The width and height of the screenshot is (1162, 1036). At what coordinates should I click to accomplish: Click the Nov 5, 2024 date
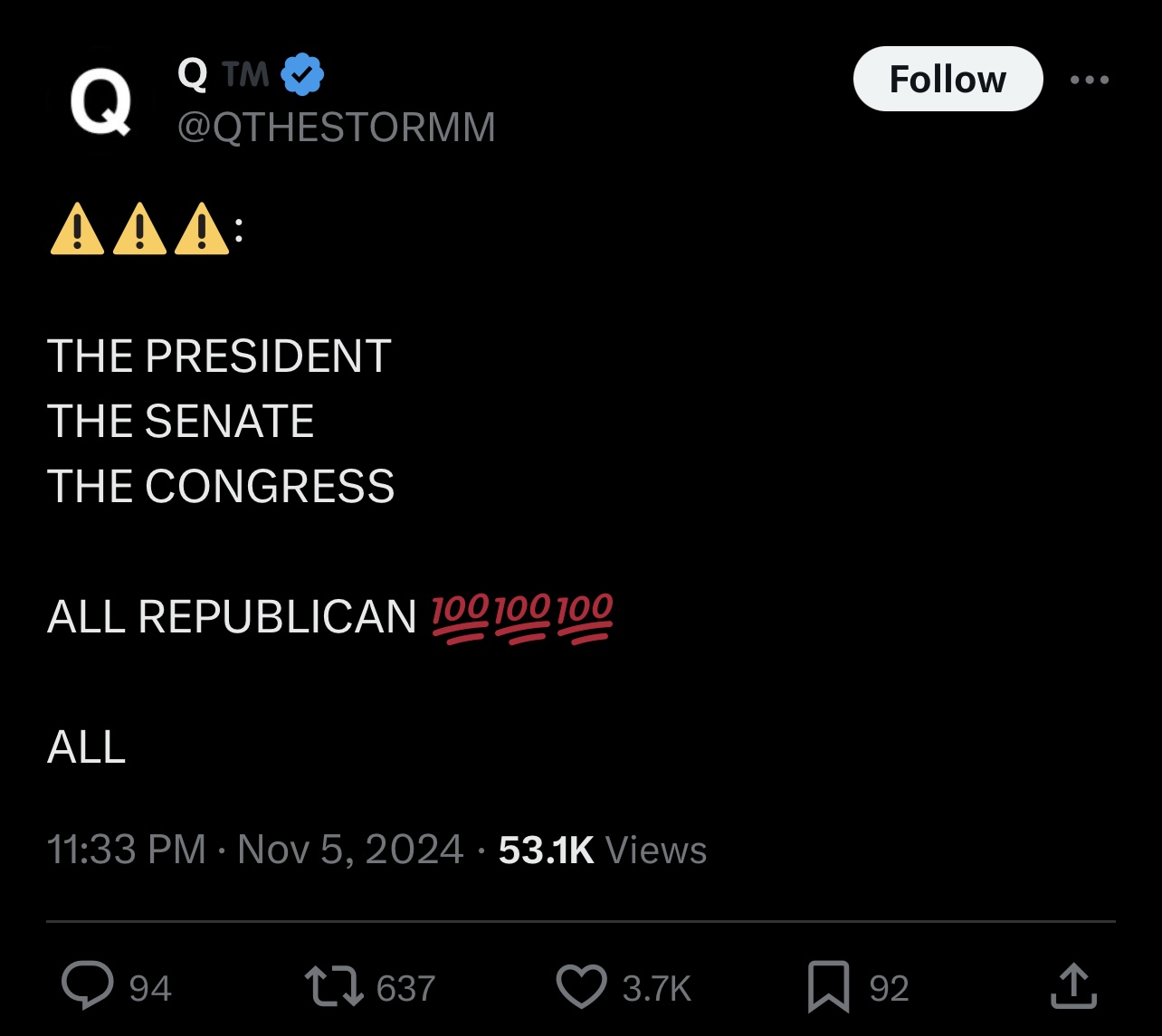(x=350, y=850)
